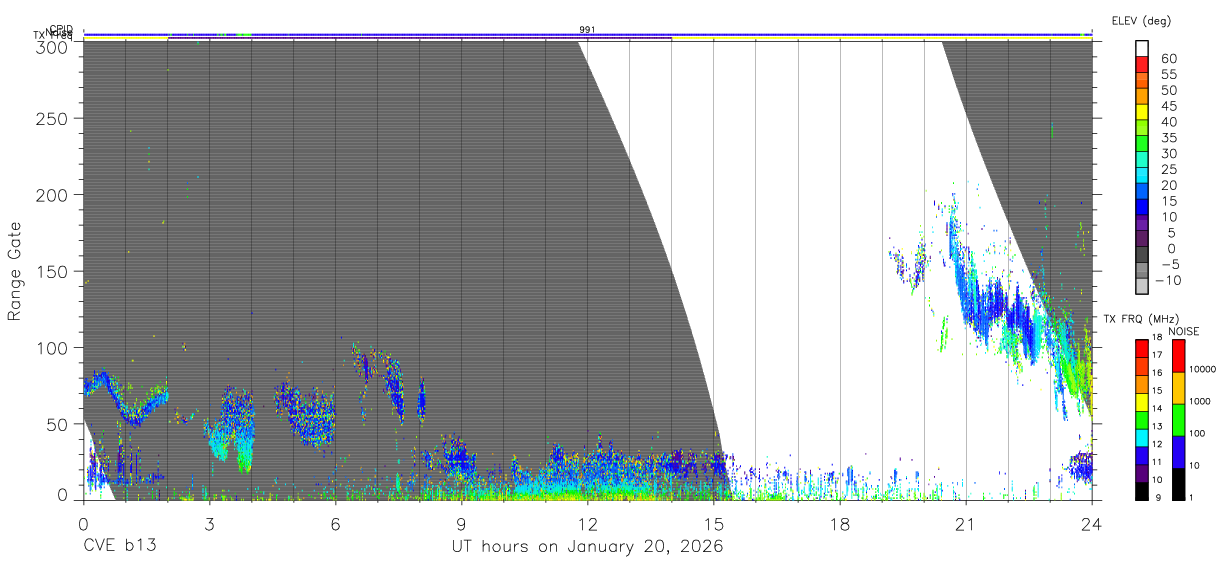
Task: Click the 'Range Gate' y-axis label
Action: coord(15,271)
